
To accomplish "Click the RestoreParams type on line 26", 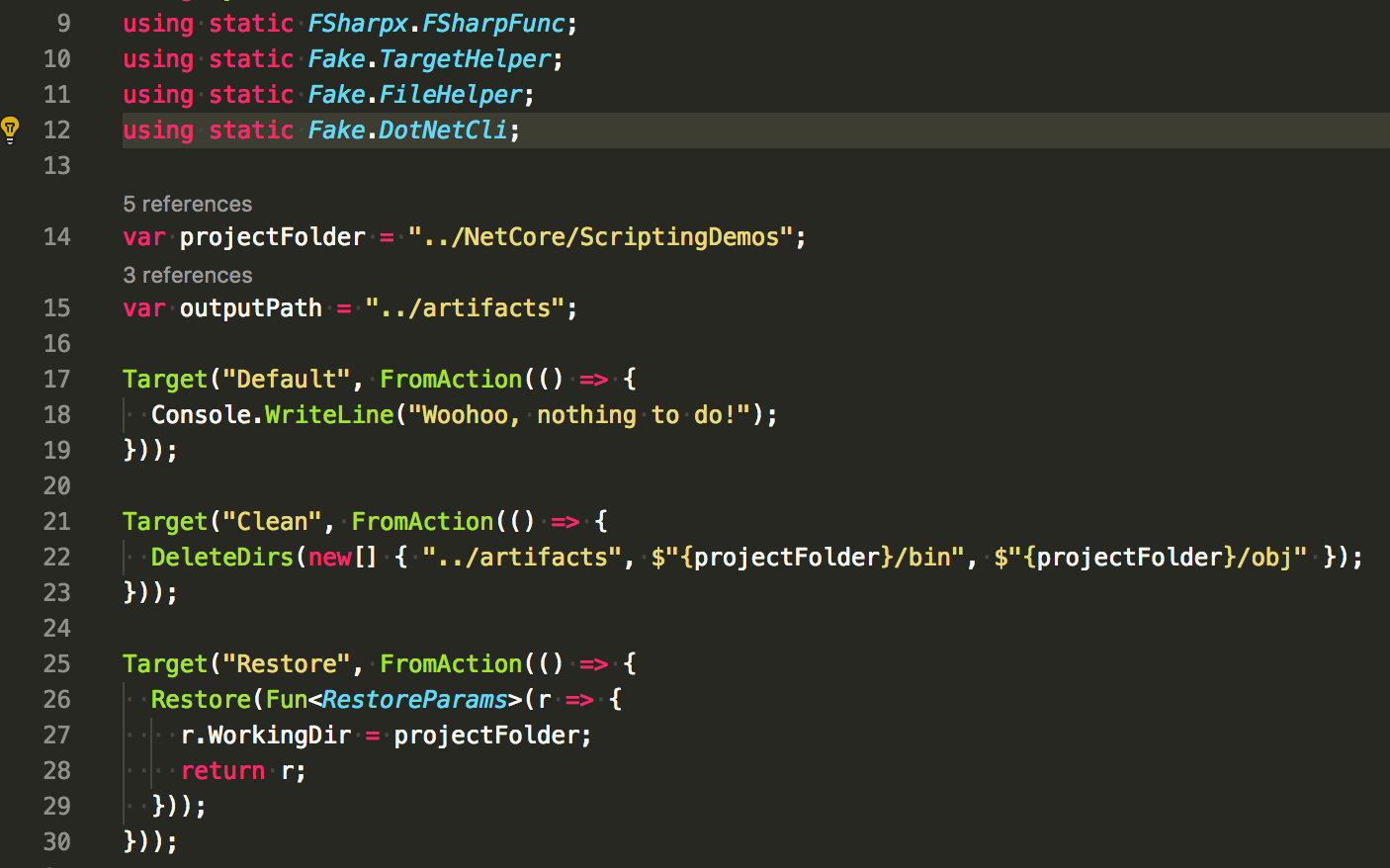I will point(414,699).
